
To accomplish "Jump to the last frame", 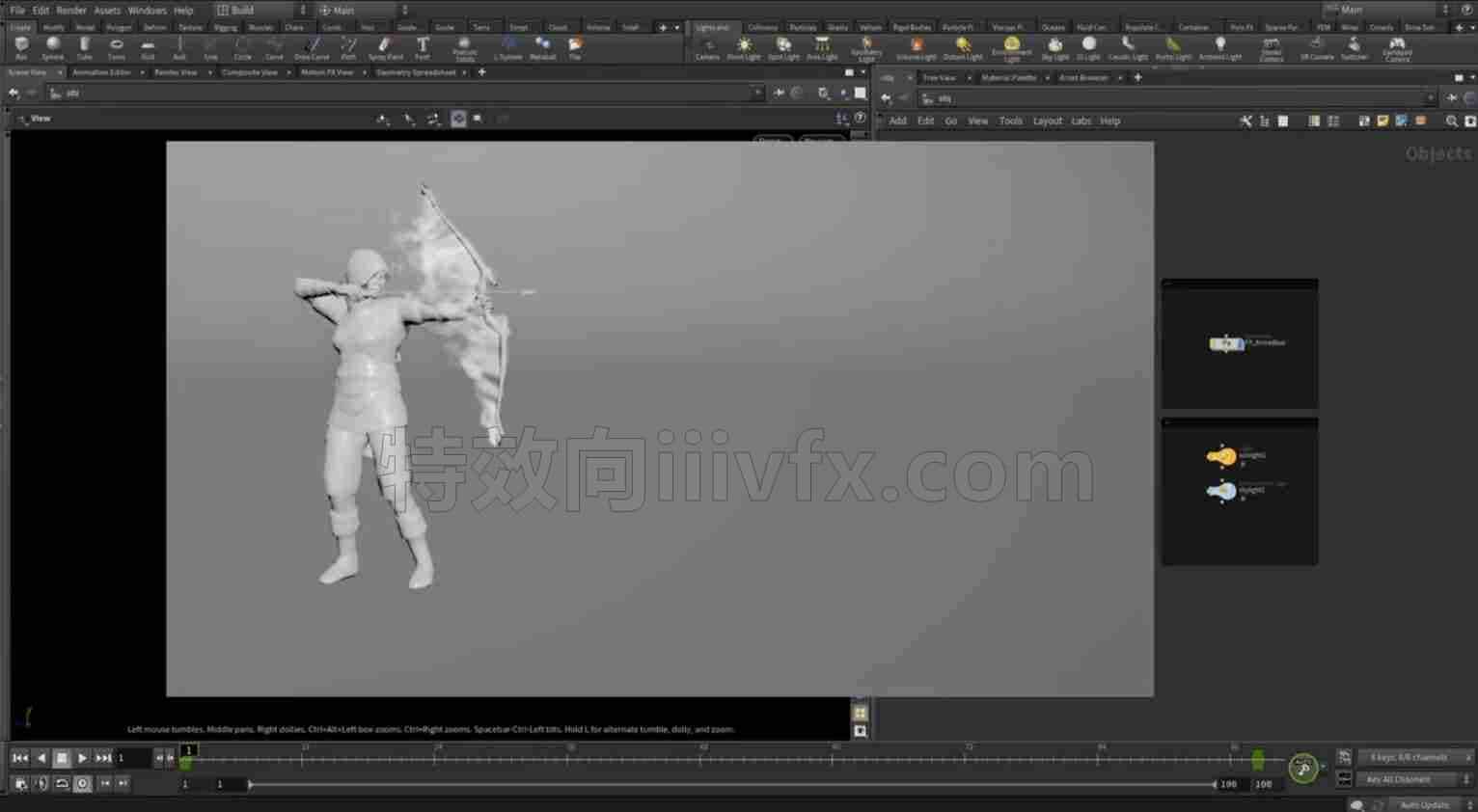I will tap(103, 758).
